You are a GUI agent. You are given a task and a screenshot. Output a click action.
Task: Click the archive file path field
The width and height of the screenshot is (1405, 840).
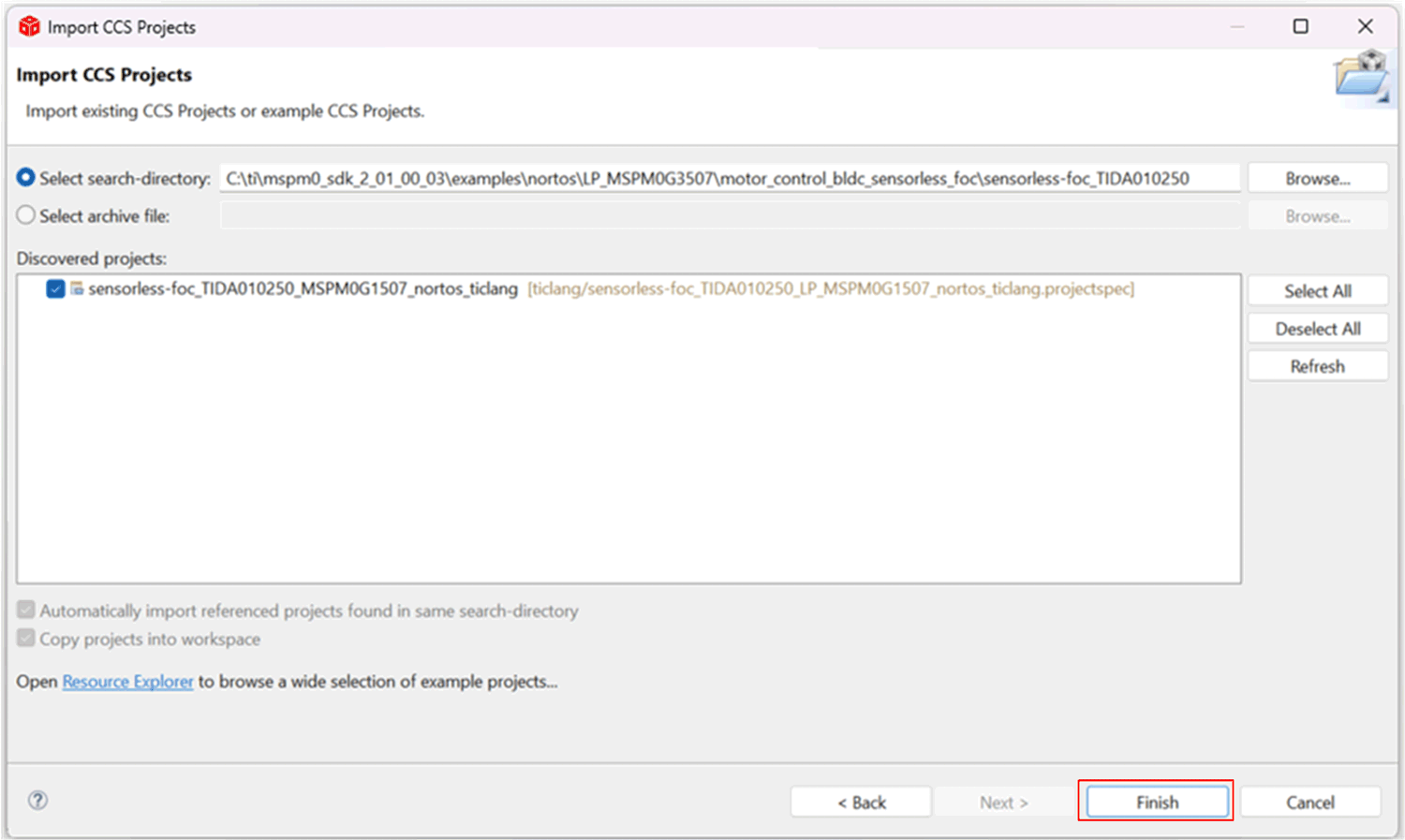point(730,216)
